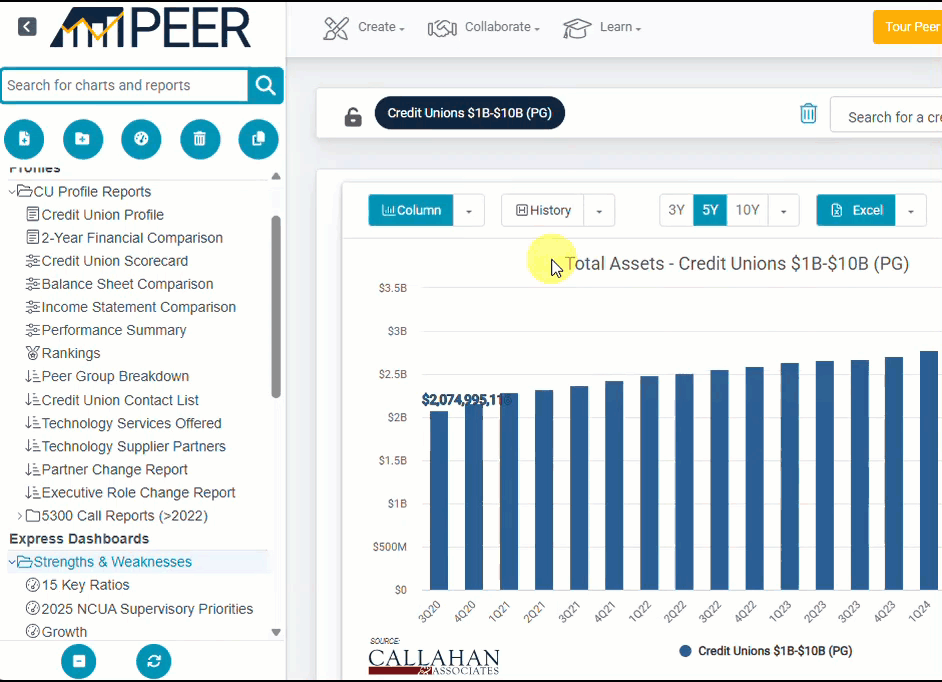The height and width of the screenshot is (682, 942).
Task: Select Credit Unions $1B-$10B (PG) pill
Action: 469,113
